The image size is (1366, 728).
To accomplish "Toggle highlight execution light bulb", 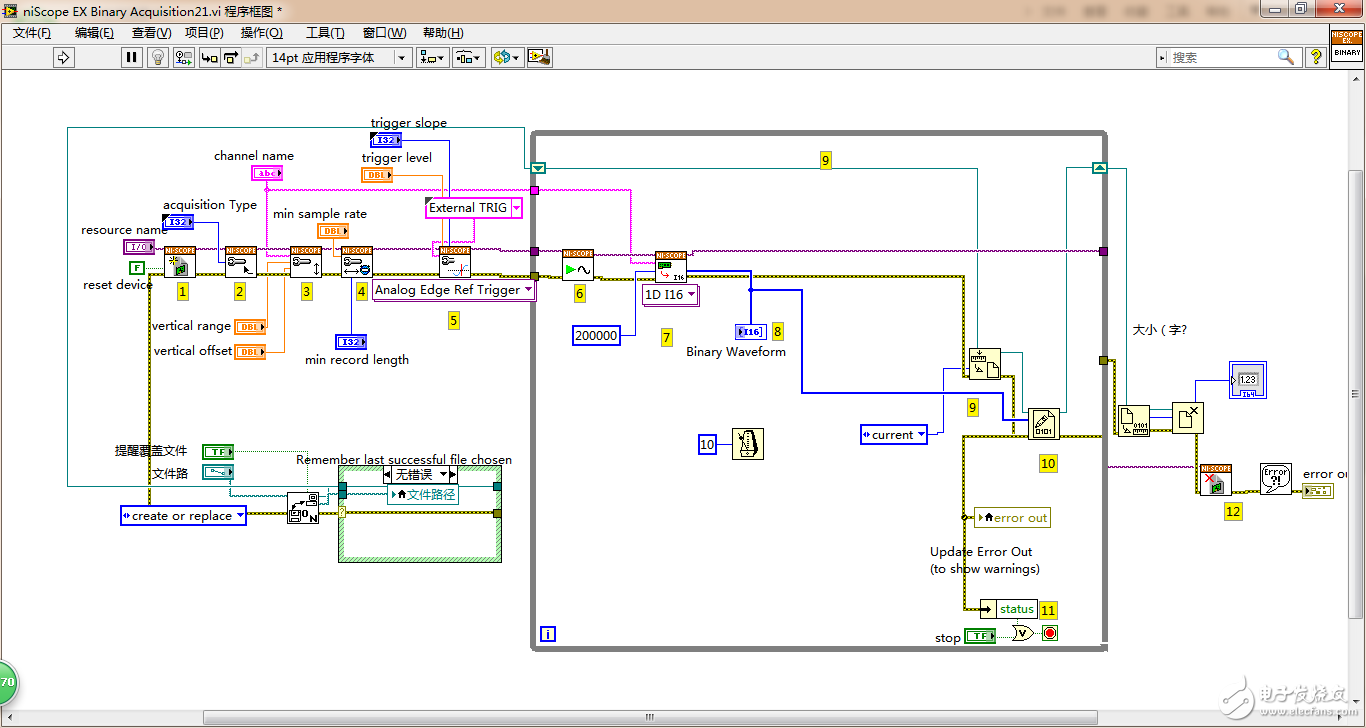I will (157, 58).
